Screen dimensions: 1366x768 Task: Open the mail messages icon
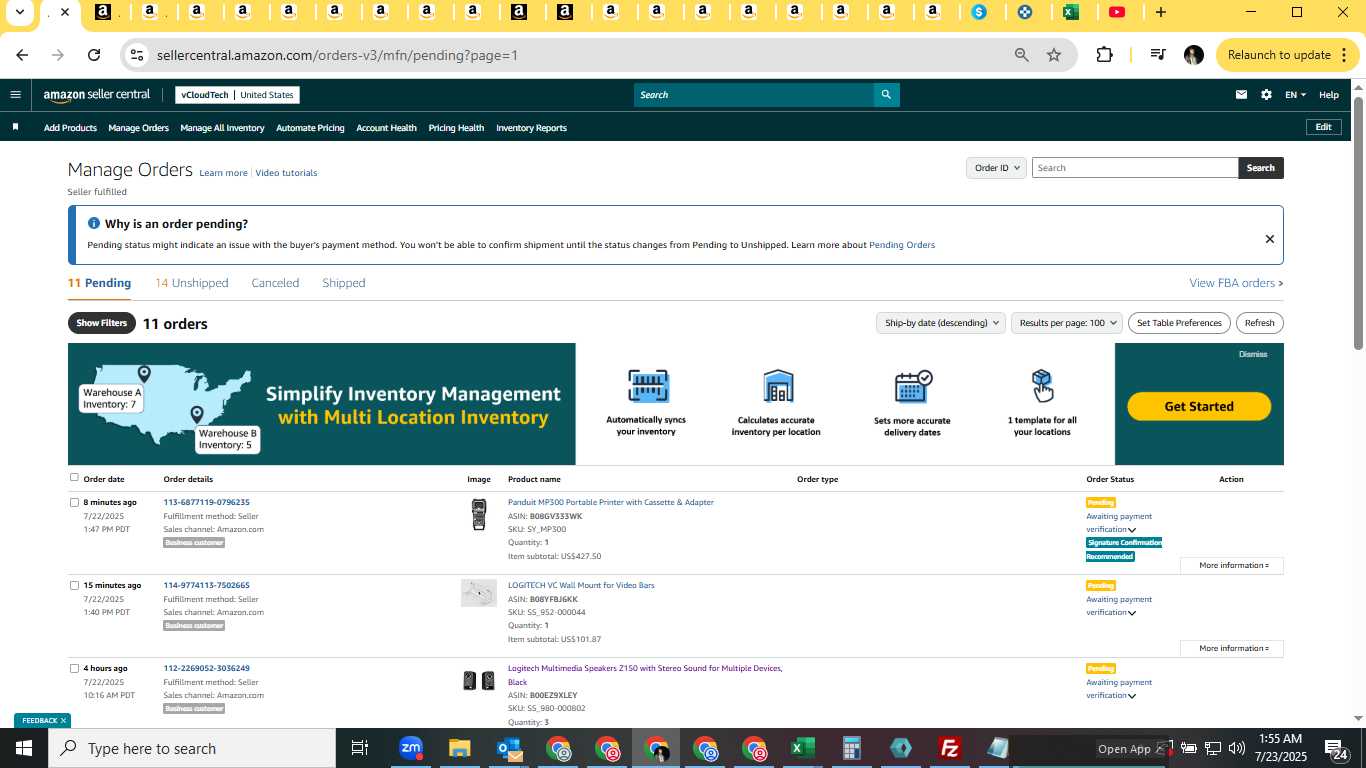click(1241, 95)
